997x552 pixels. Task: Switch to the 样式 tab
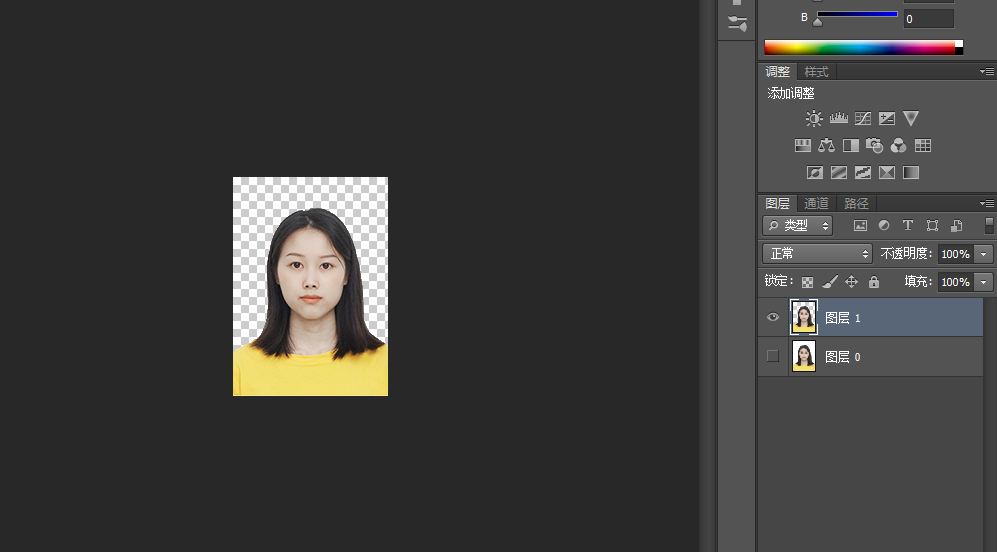(816, 71)
